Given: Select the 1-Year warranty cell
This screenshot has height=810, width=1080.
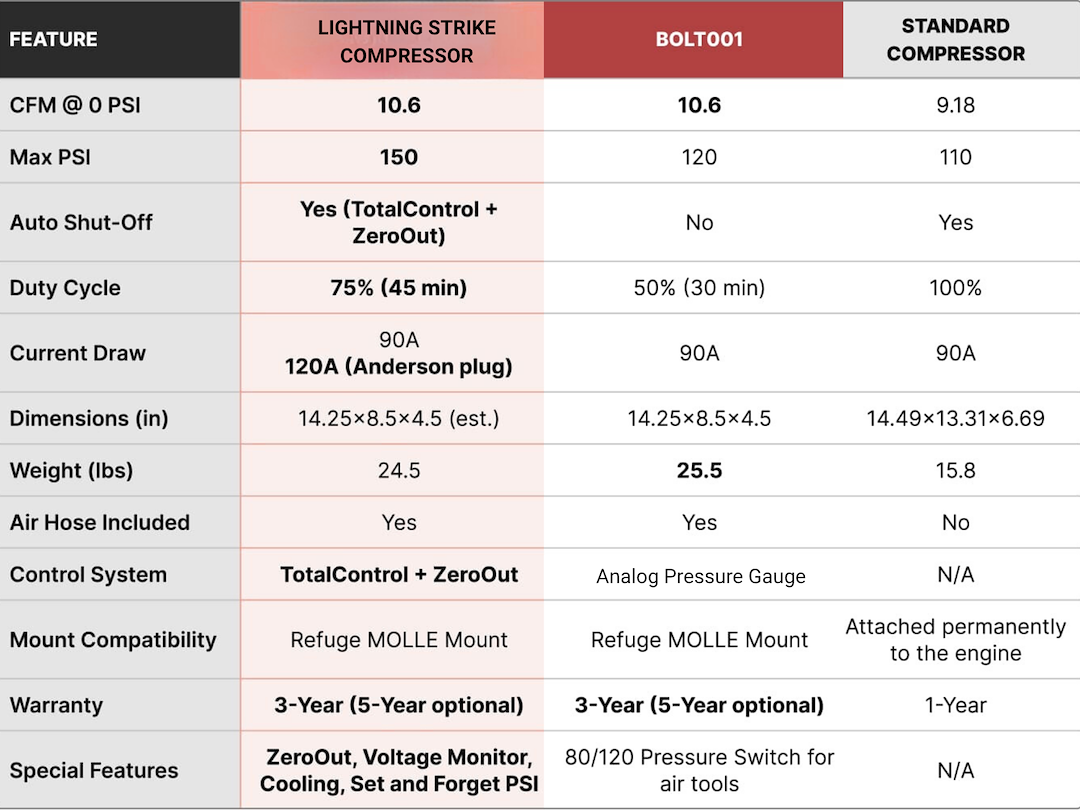Looking at the screenshot, I should click(955, 705).
